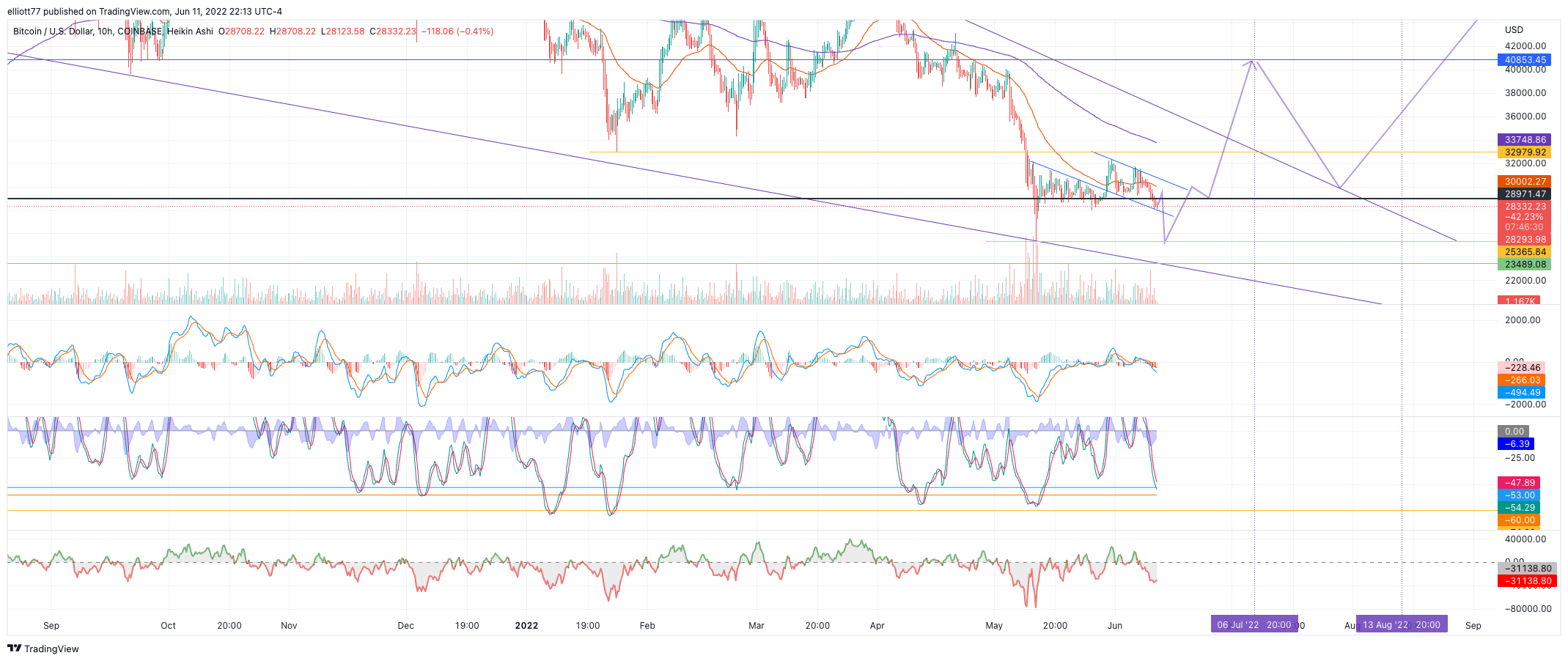Click the change value −118.06 (−0.41%)
Image resolution: width=1568 pixels, height=661 pixels.
(457, 32)
